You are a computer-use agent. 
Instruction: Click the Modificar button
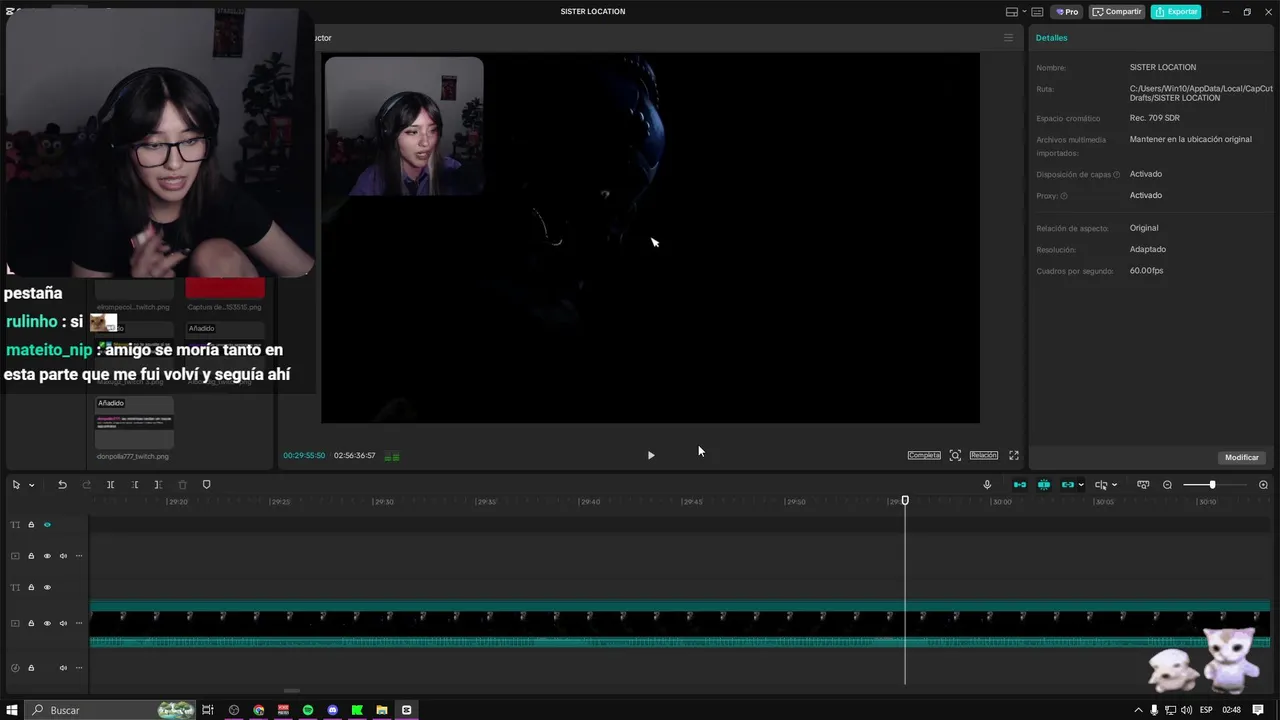coord(1242,457)
